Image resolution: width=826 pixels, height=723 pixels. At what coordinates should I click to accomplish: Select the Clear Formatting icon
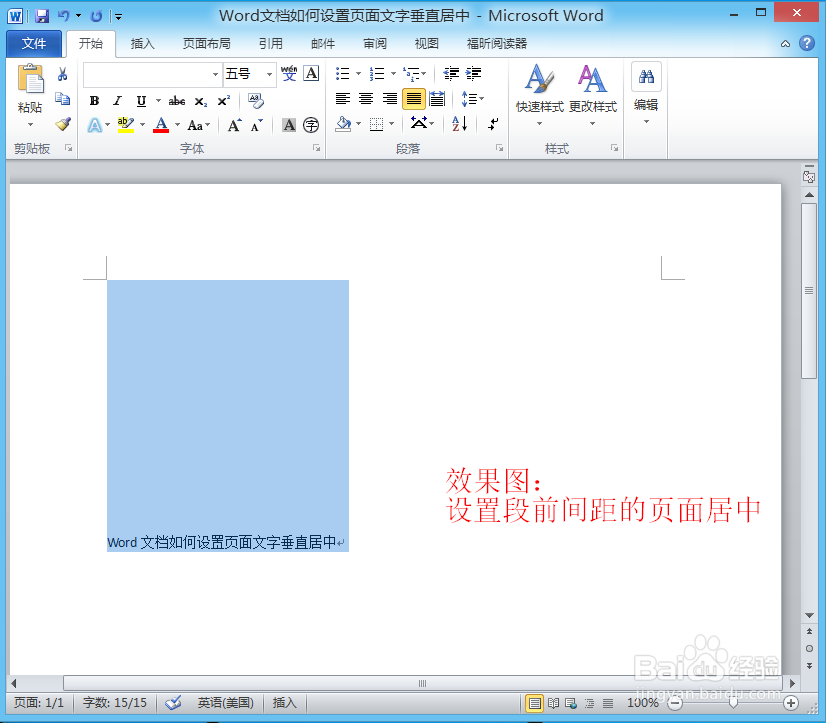coord(254,99)
